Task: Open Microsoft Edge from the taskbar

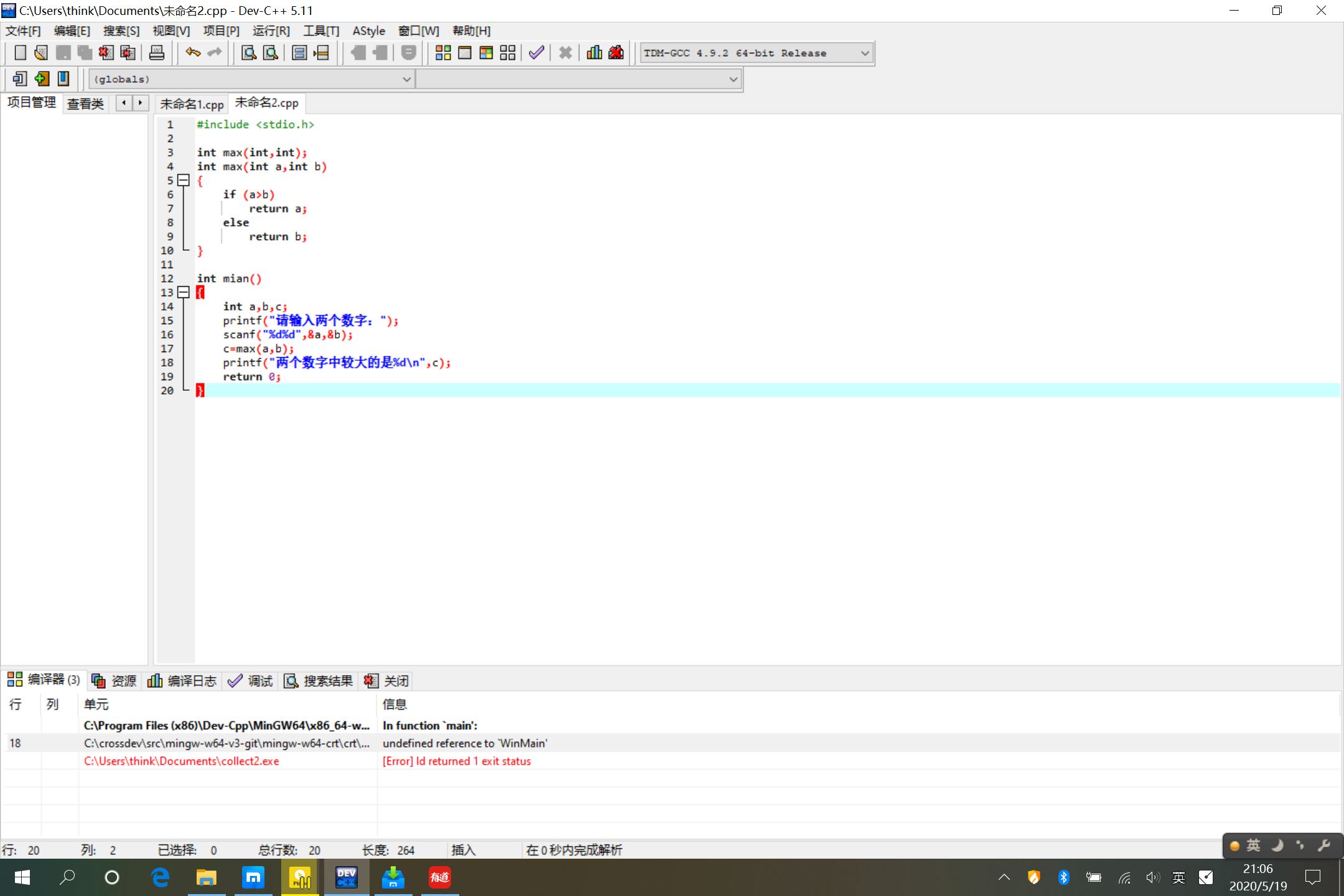Action: (x=160, y=877)
